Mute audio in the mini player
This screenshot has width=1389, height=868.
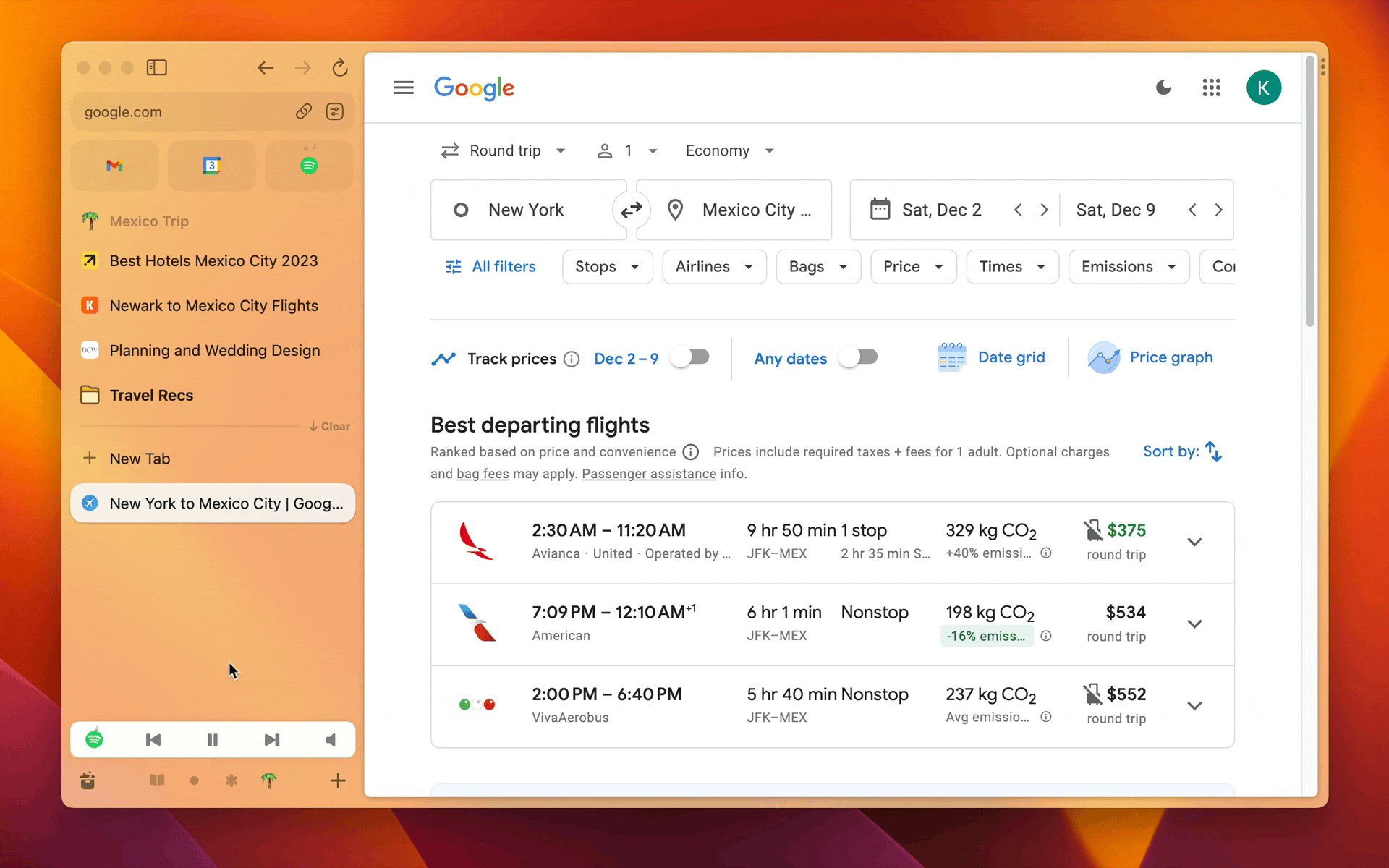point(331,739)
